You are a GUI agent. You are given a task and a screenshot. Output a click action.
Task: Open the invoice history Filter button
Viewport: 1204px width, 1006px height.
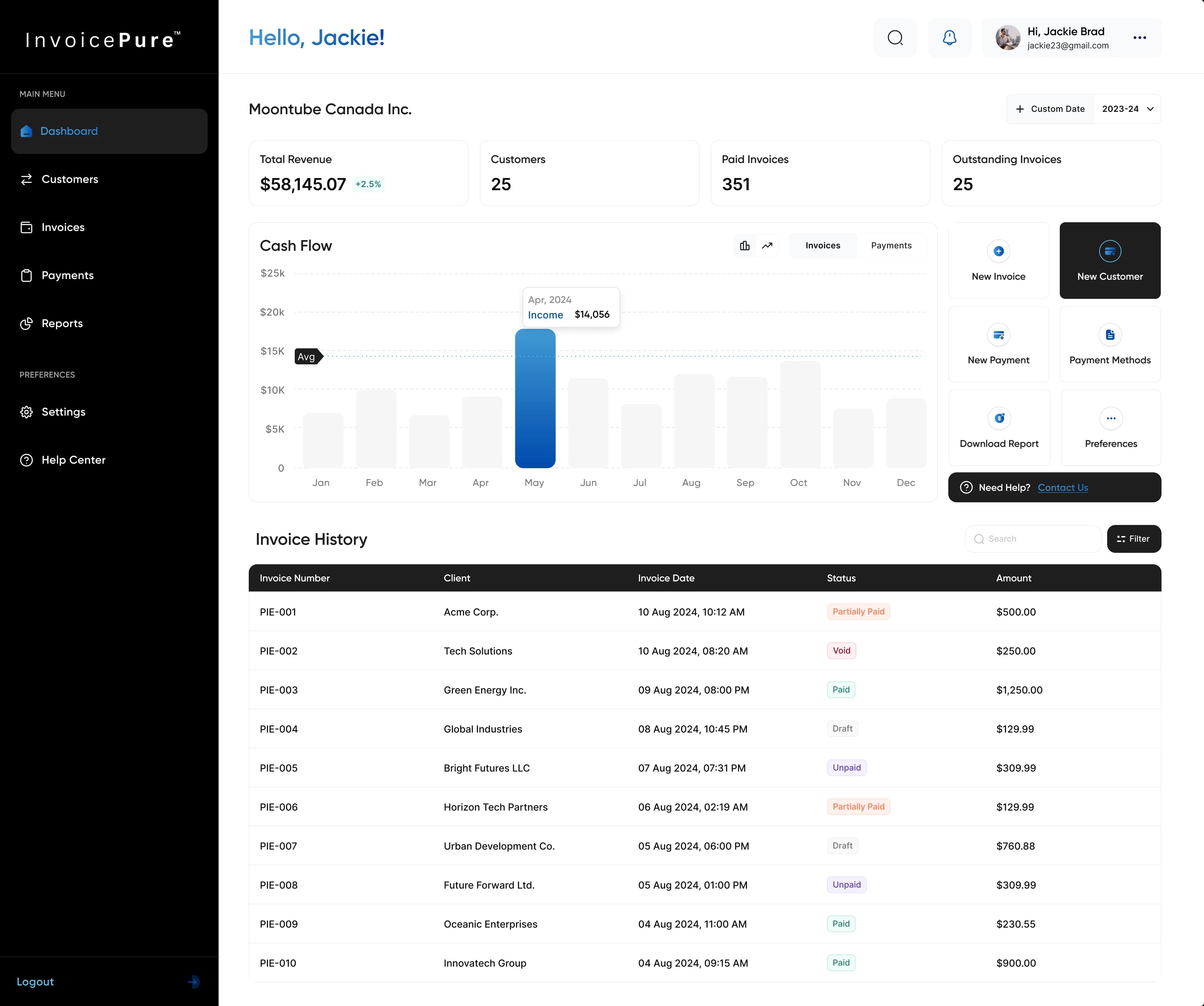[1134, 539]
